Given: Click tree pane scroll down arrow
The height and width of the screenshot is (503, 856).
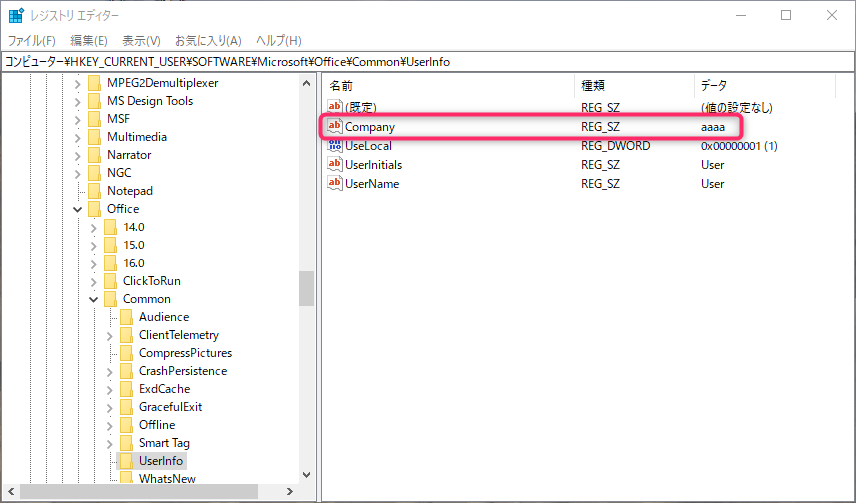Looking at the screenshot, I should 306,475.
